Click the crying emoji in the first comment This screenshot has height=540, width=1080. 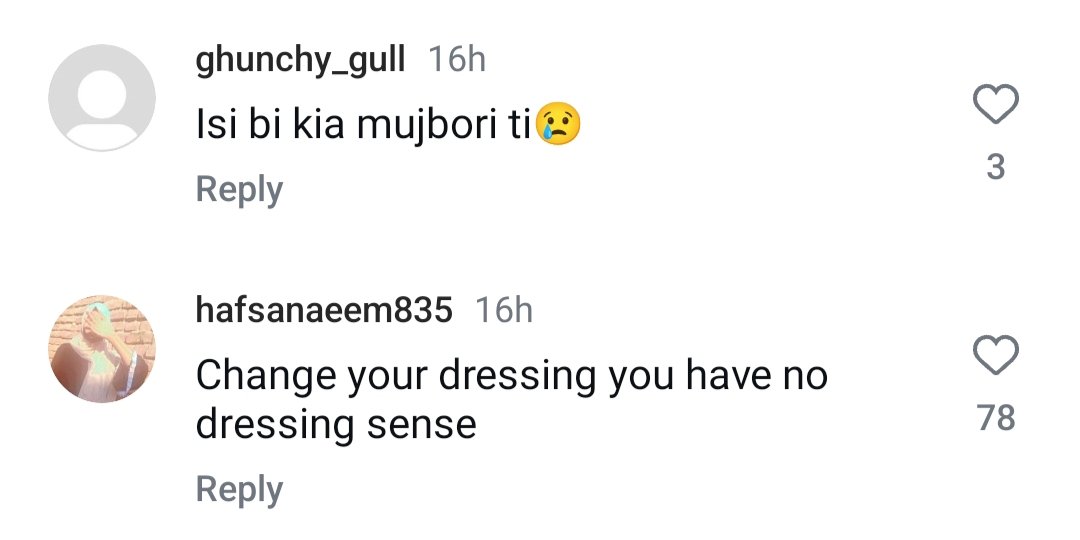click(558, 125)
